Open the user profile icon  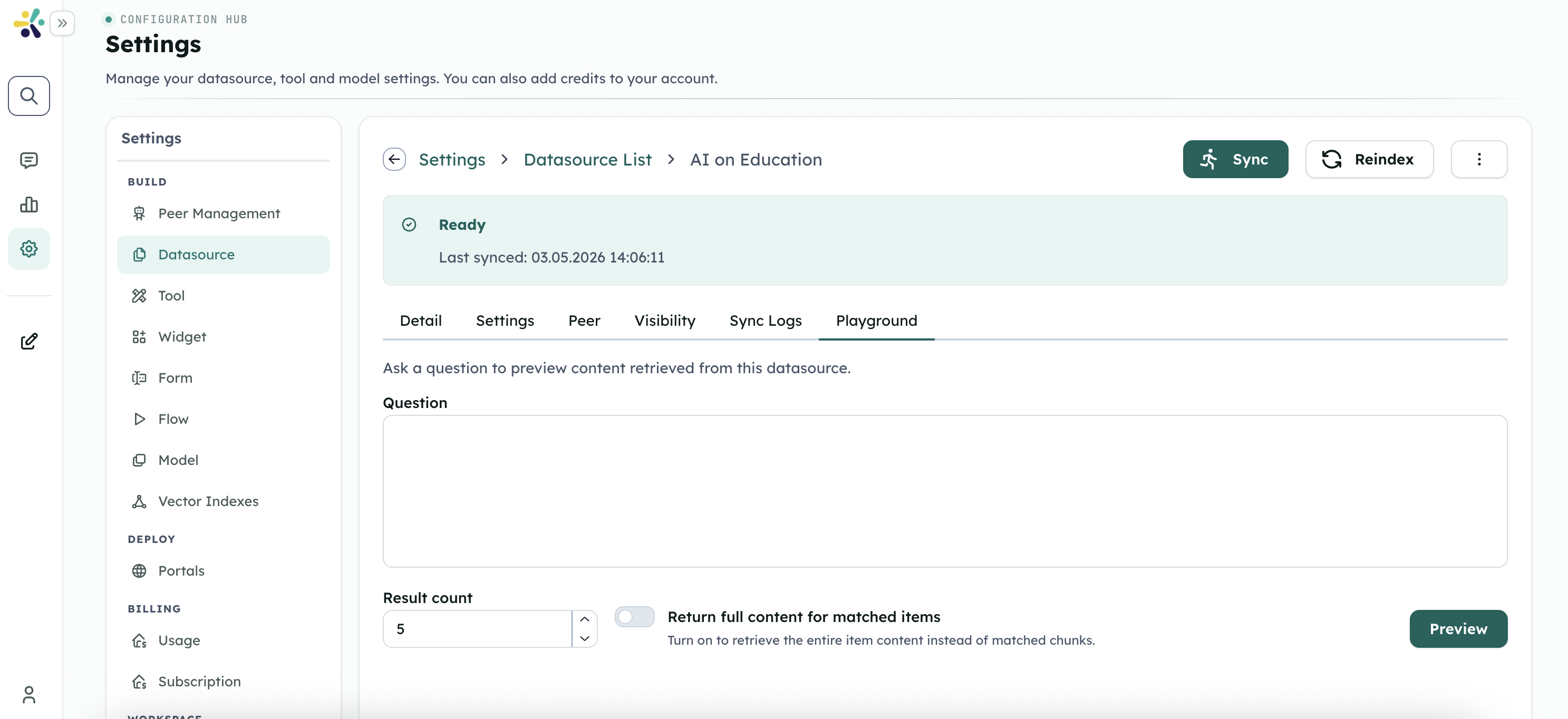click(x=28, y=695)
